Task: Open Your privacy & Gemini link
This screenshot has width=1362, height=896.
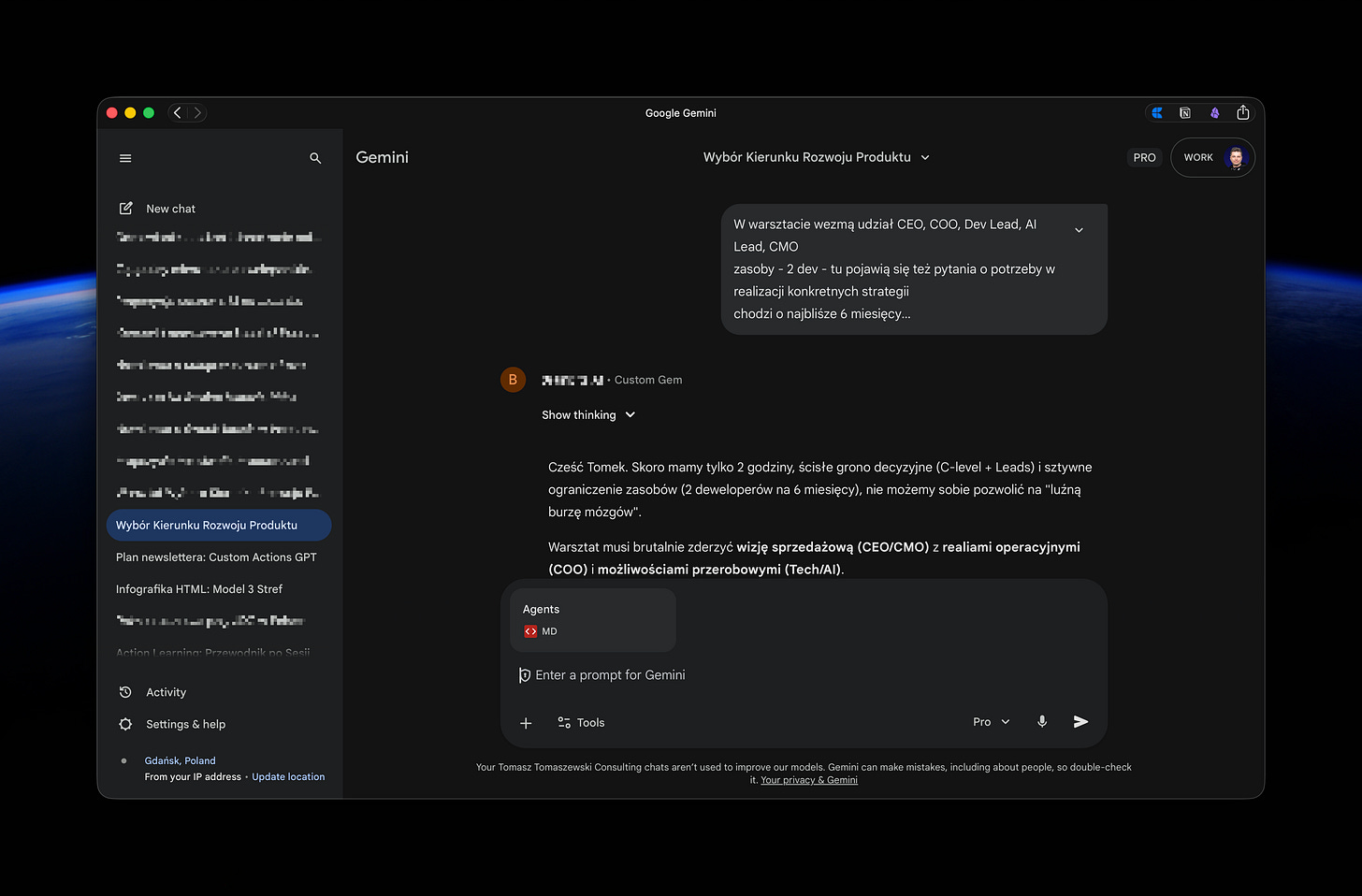Action: click(809, 780)
